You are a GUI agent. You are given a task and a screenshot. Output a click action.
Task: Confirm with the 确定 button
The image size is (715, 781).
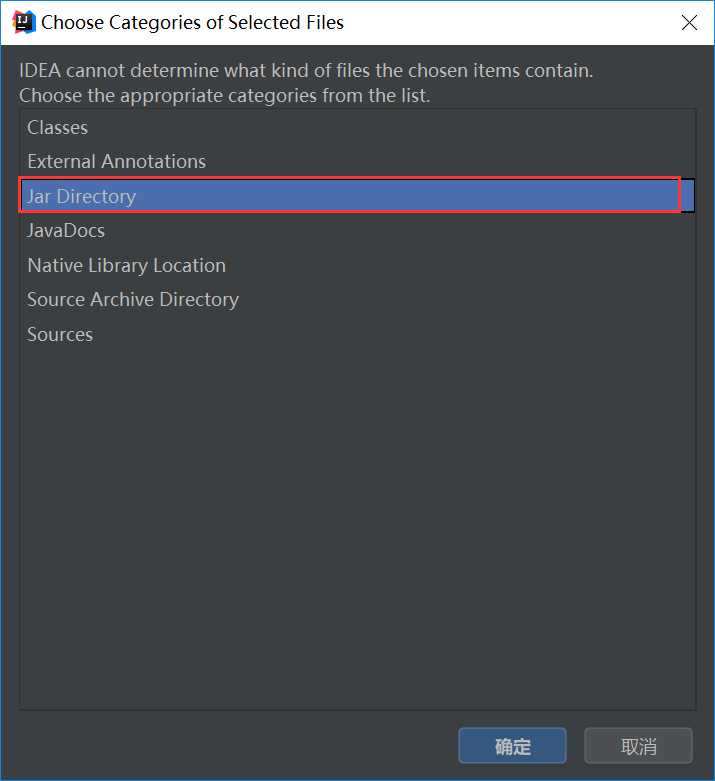[x=512, y=746]
